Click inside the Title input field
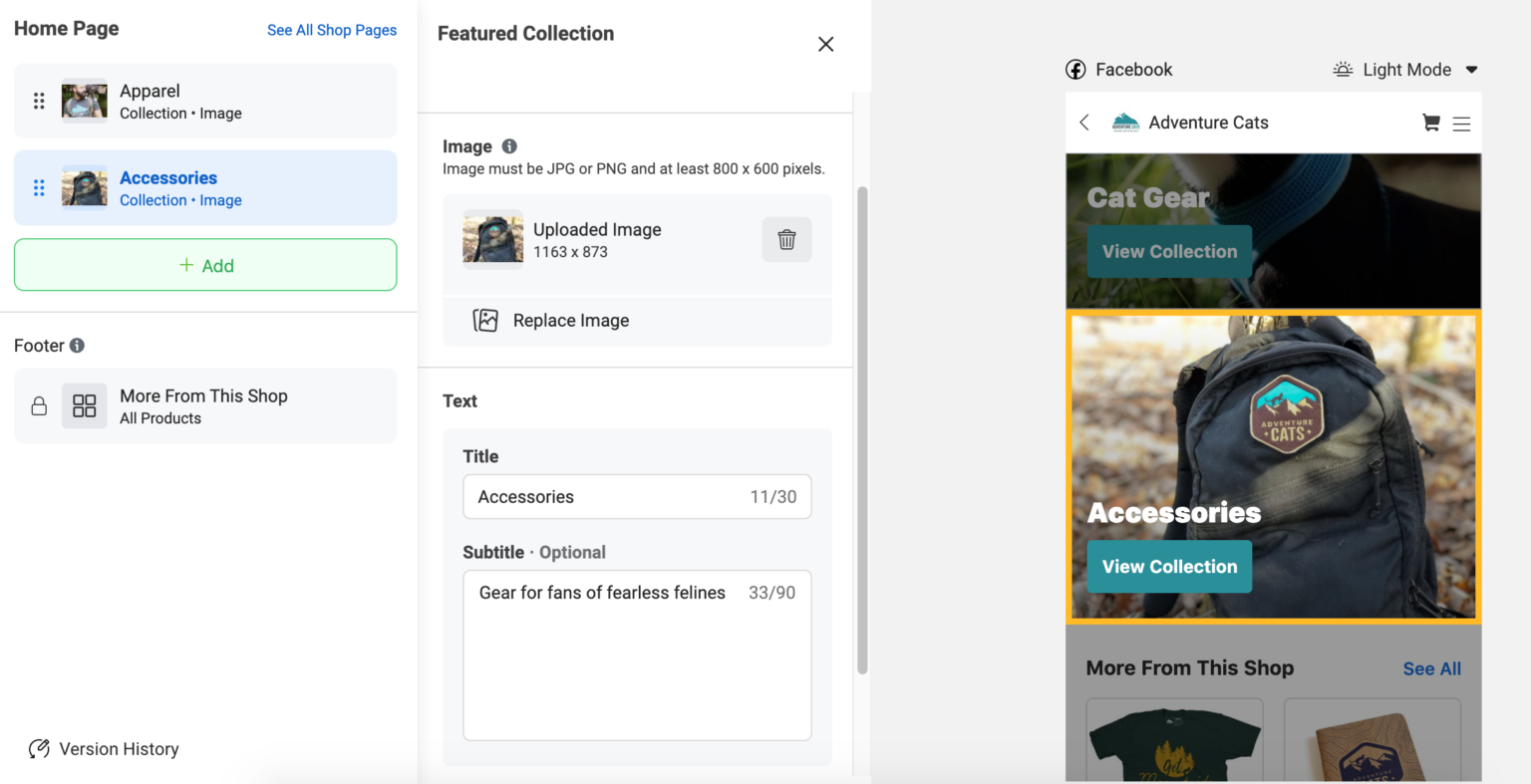 (637, 496)
